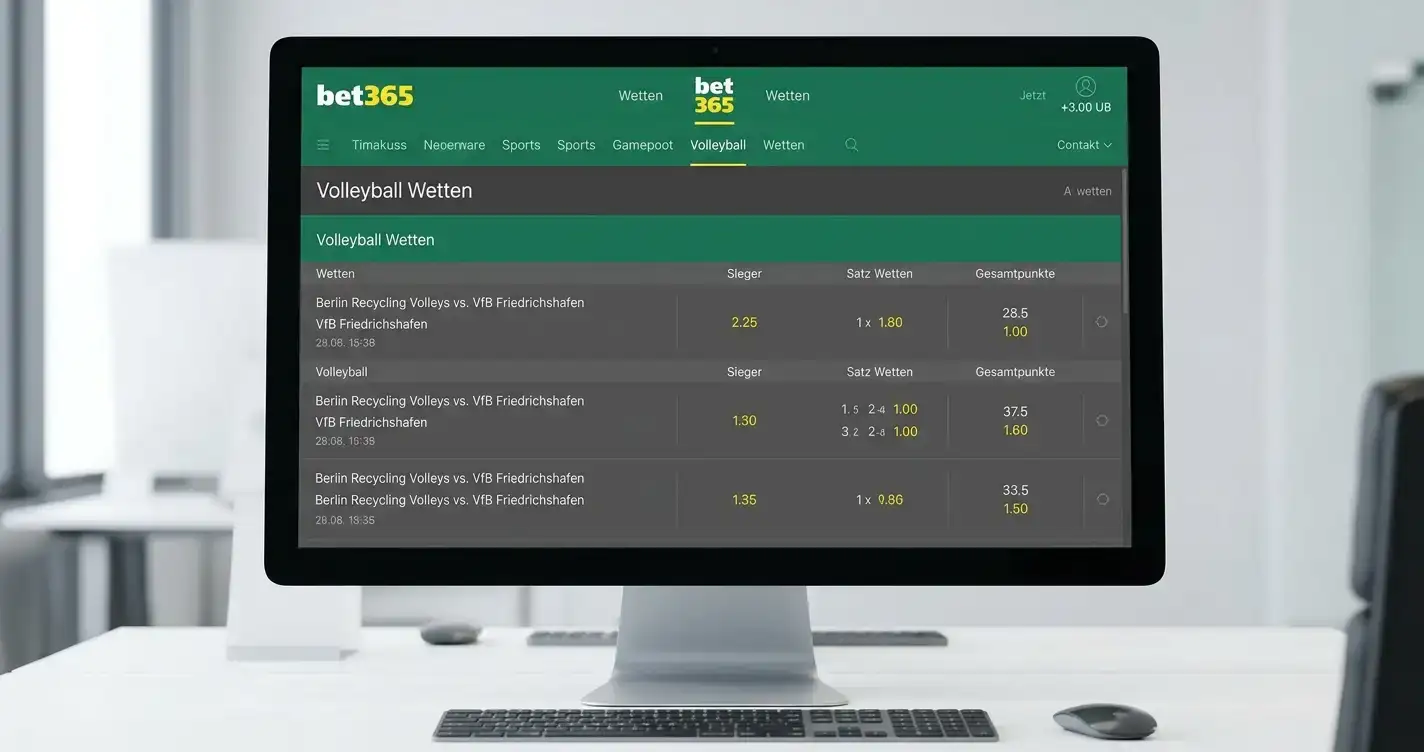Open the Gamepoot nav item
The height and width of the screenshot is (752, 1424).
pyautogui.click(x=643, y=145)
